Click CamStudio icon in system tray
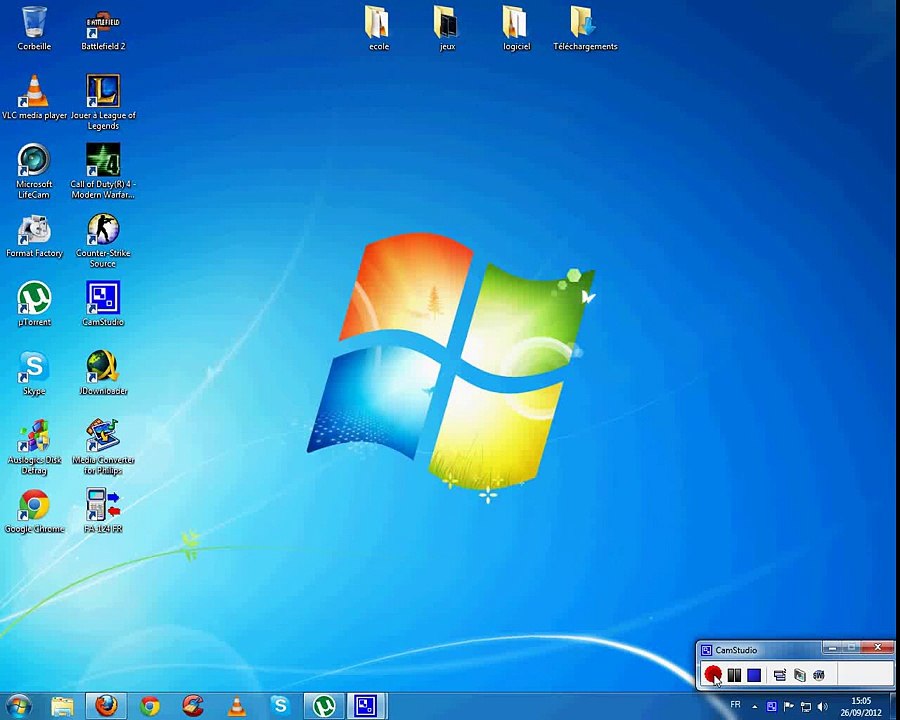 tap(772, 706)
